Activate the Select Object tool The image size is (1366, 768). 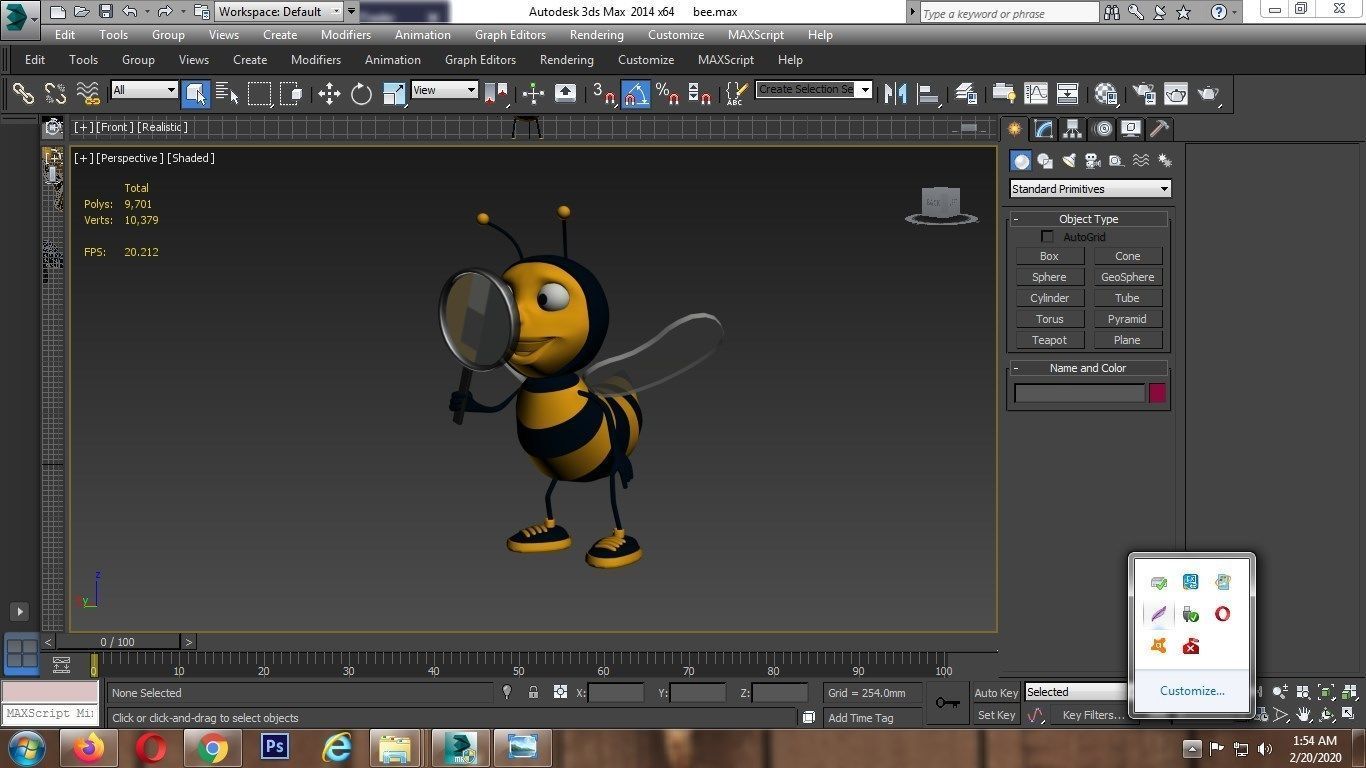click(196, 94)
